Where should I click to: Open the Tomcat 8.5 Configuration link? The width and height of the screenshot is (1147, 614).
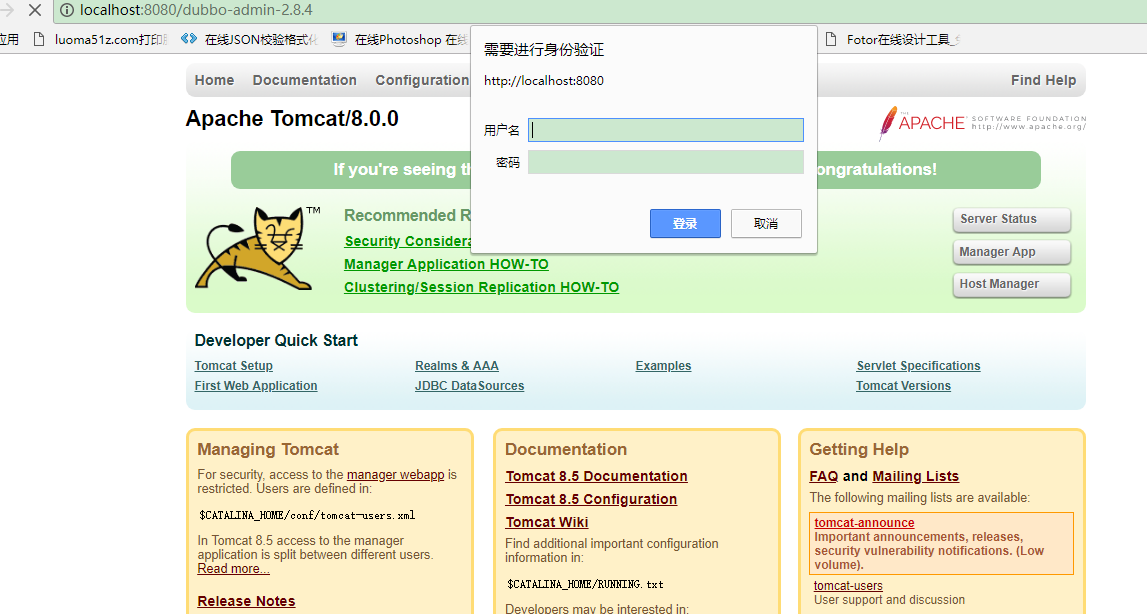tap(591, 499)
